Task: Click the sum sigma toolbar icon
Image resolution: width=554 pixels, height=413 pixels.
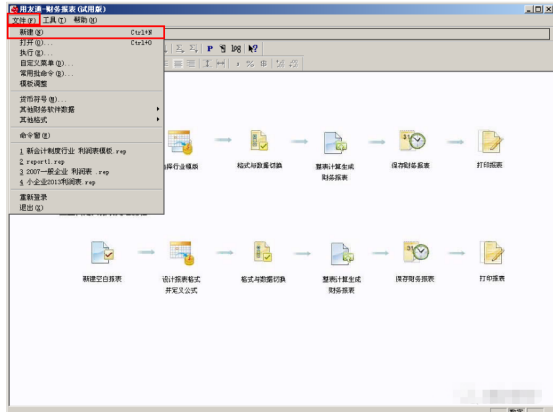Action: pyautogui.click(x=180, y=48)
